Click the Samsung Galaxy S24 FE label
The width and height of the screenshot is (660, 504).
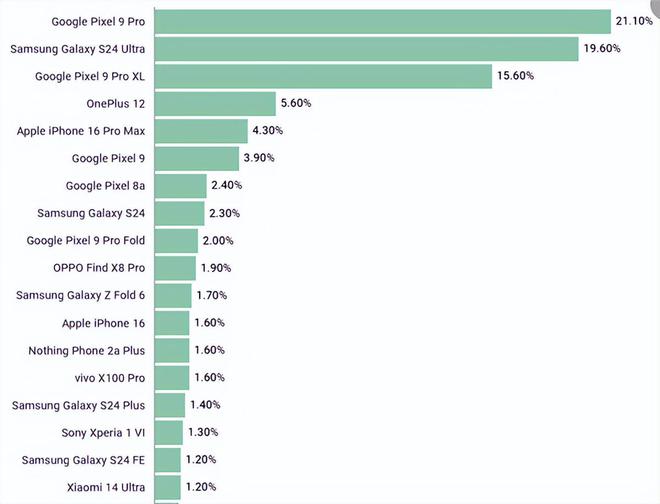coord(83,460)
